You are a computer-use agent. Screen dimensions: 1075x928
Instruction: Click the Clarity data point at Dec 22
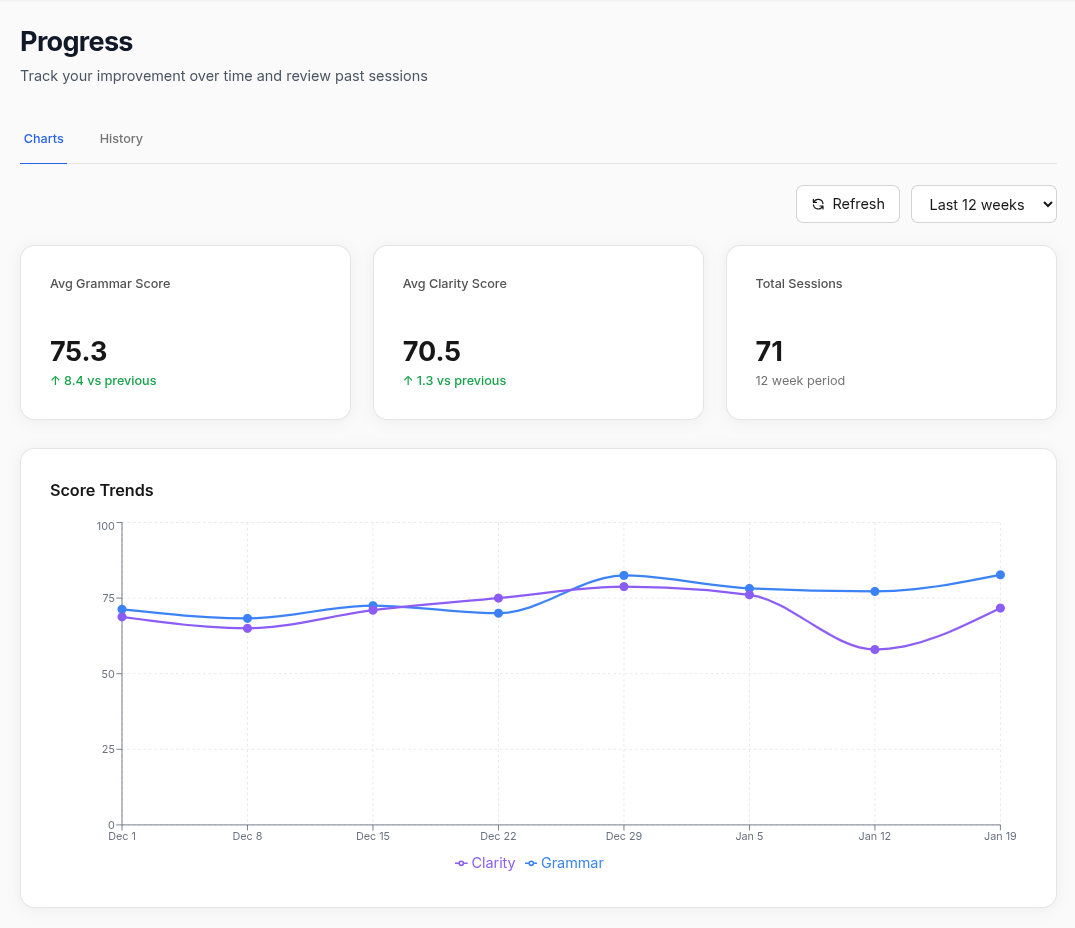tap(498, 597)
